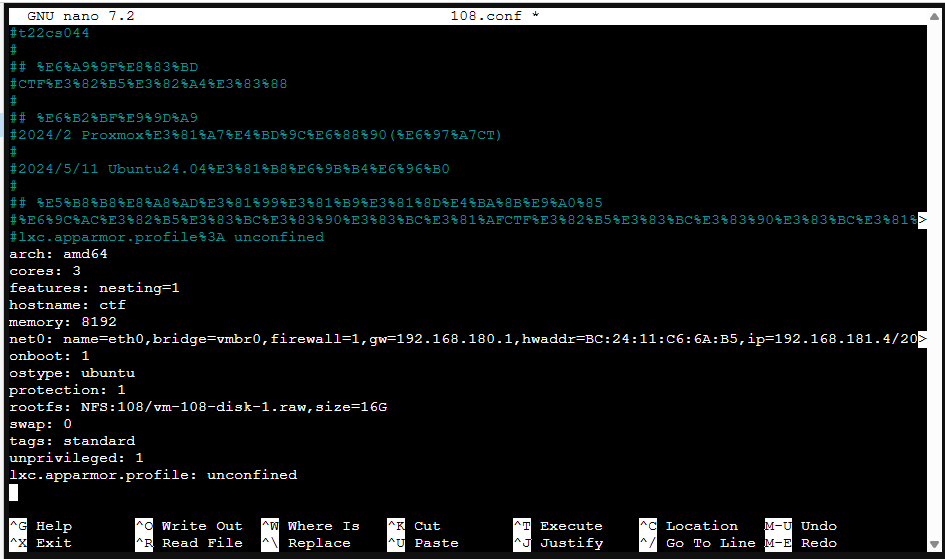Click the ^U Paste shortcut
The height and width of the screenshot is (559, 945).
click(423, 543)
